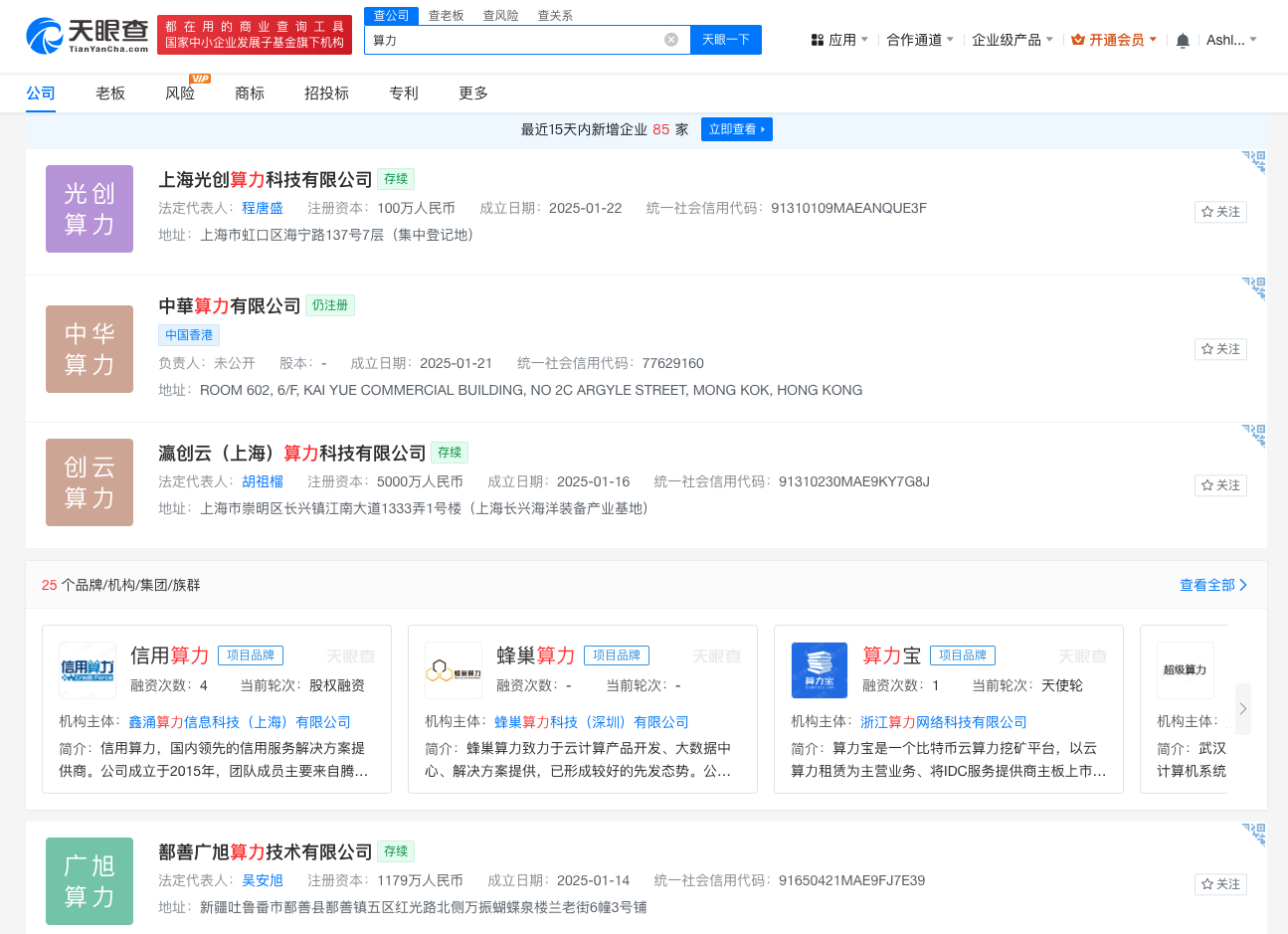
Task: Open QR code icon for 瀛创云（上海）算力科技有限公司
Action: tap(1253, 435)
